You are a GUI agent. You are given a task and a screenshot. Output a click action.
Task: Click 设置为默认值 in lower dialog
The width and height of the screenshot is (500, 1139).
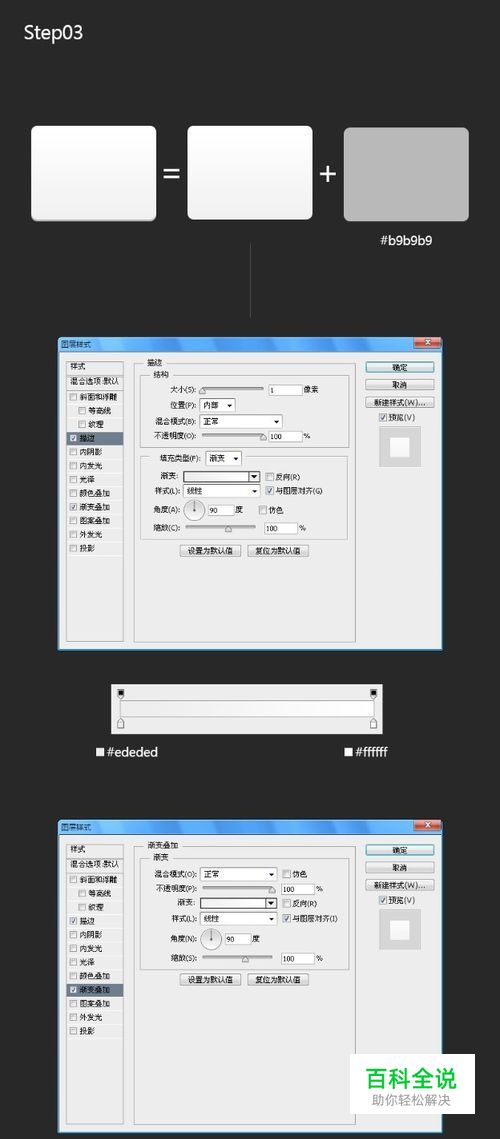[210, 979]
